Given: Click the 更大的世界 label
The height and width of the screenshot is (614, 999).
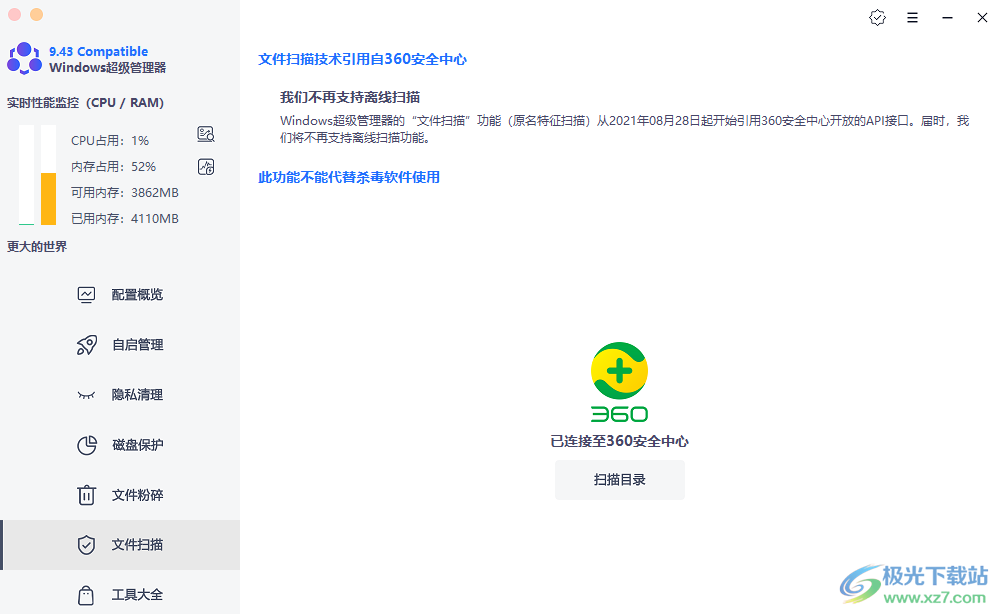Looking at the screenshot, I should click(x=37, y=246).
